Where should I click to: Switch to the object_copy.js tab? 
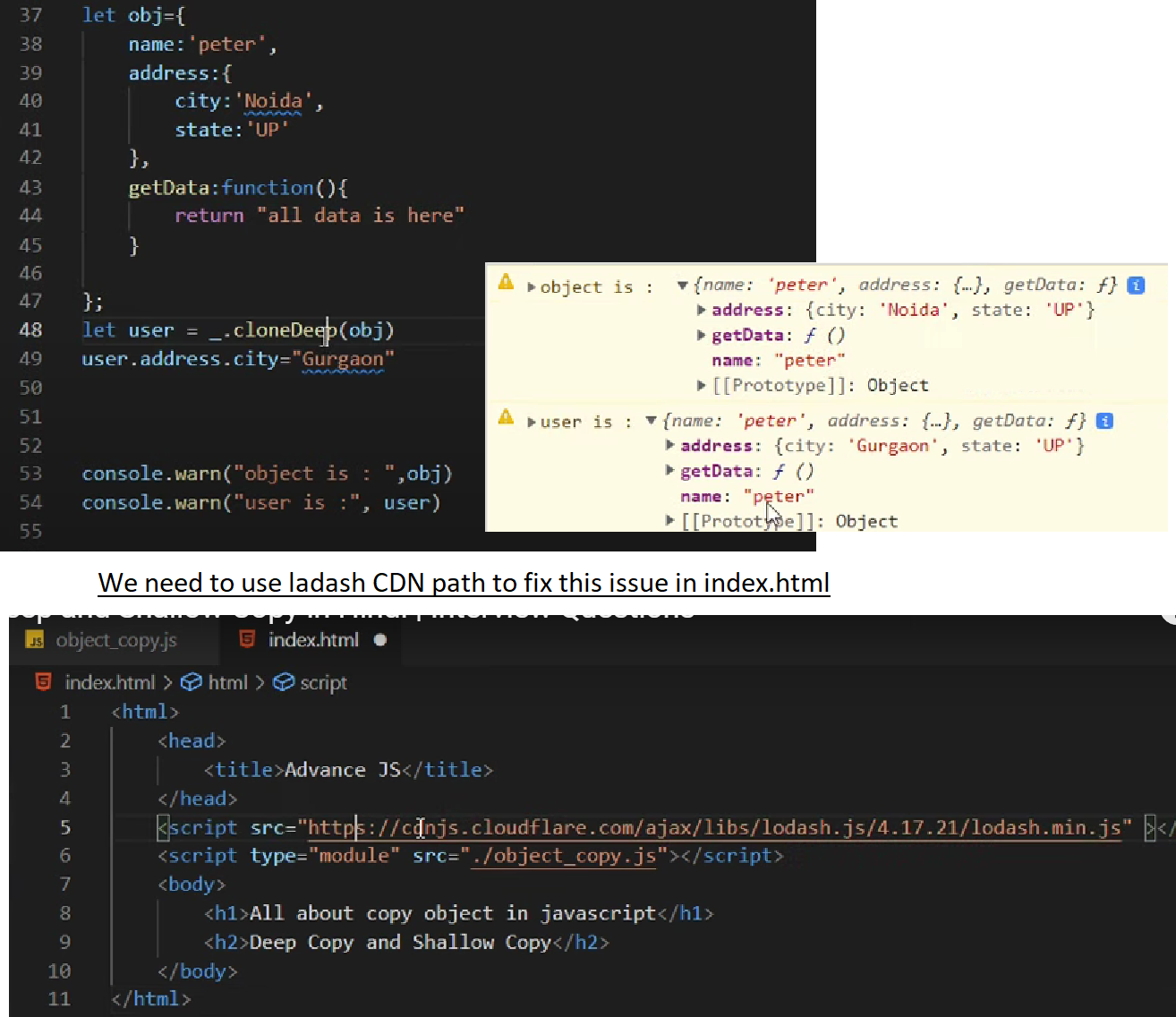click(x=115, y=641)
